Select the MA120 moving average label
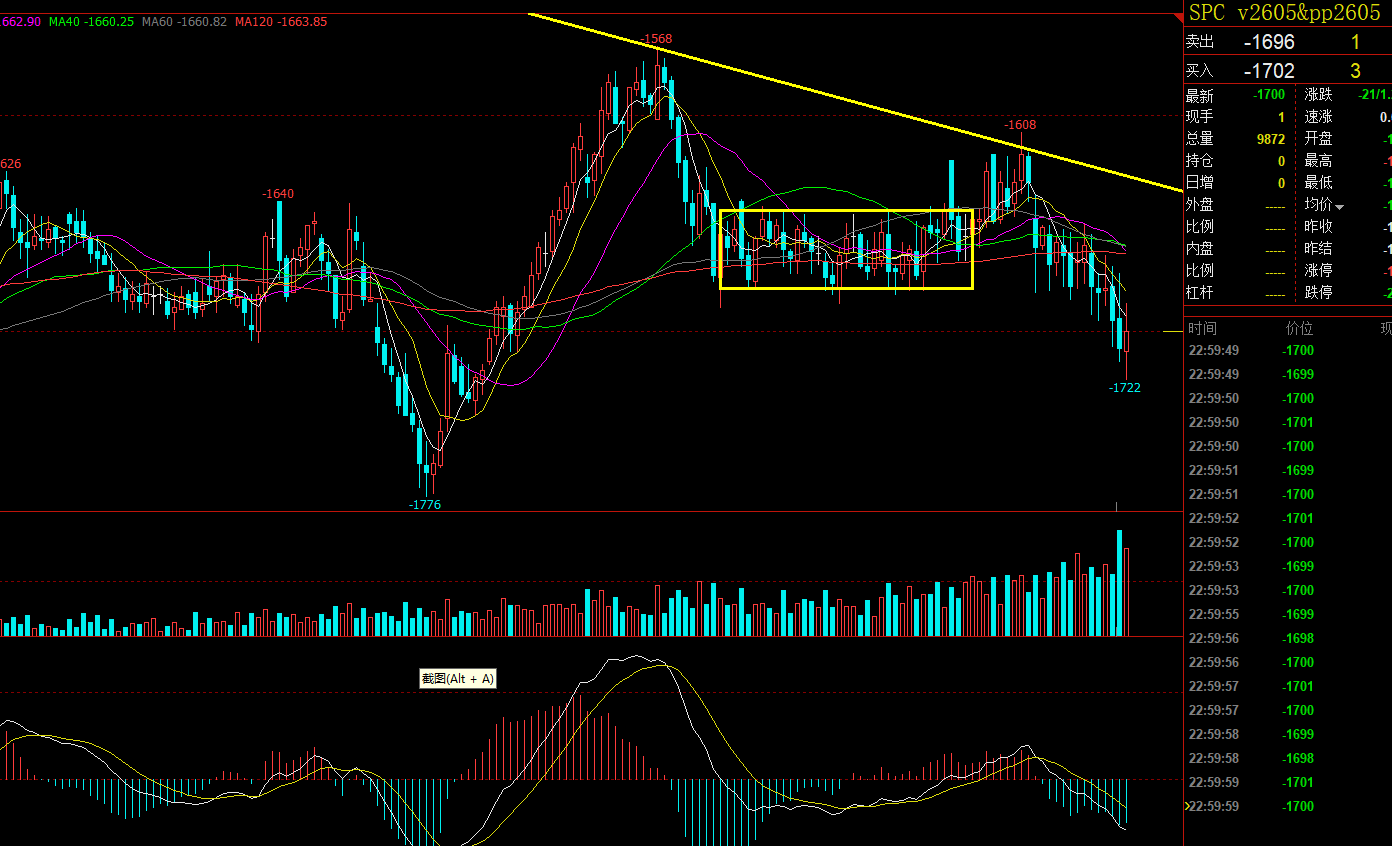This screenshot has width=1392, height=846. [x=281, y=21]
